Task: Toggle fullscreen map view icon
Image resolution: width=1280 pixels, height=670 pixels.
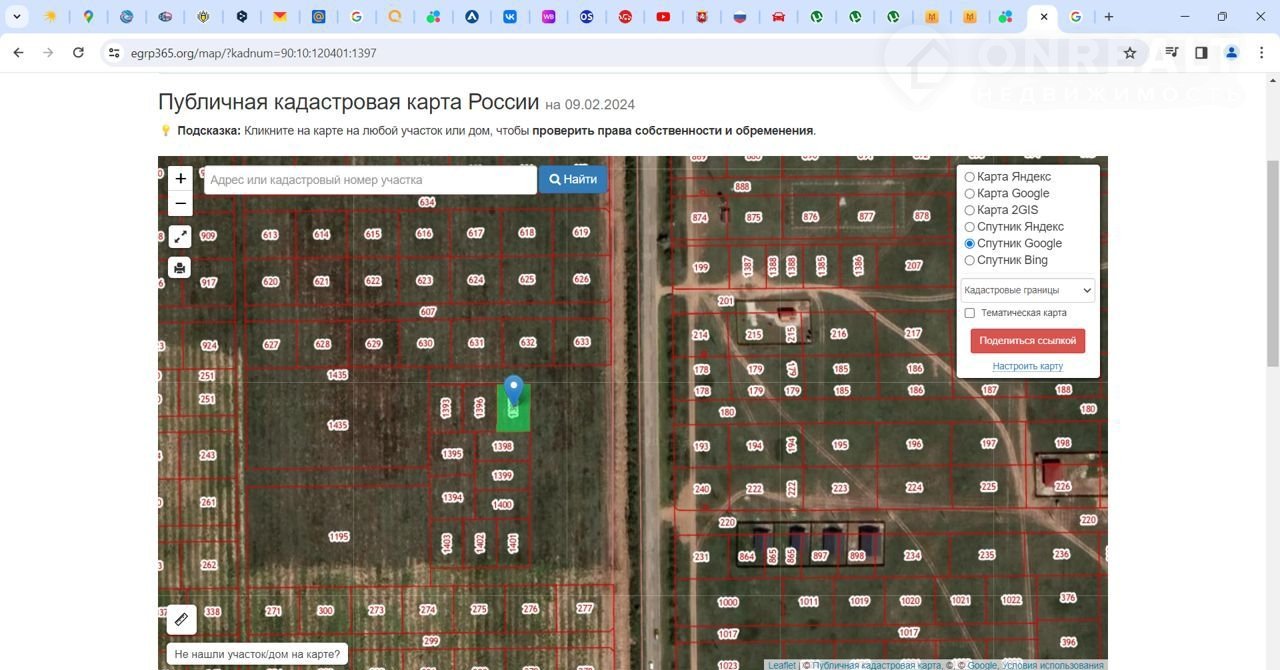Action: coord(180,237)
